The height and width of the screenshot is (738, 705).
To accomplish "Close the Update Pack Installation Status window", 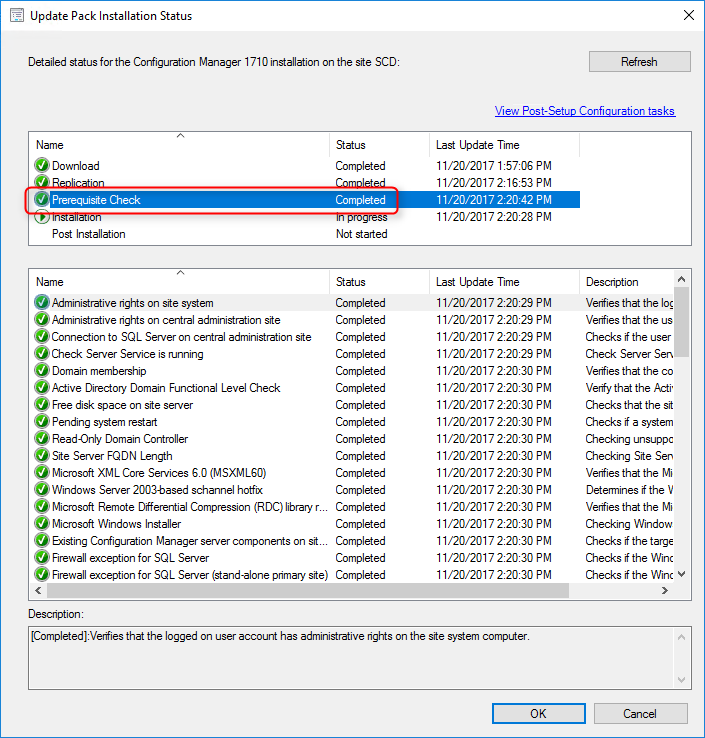I will [x=689, y=16].
